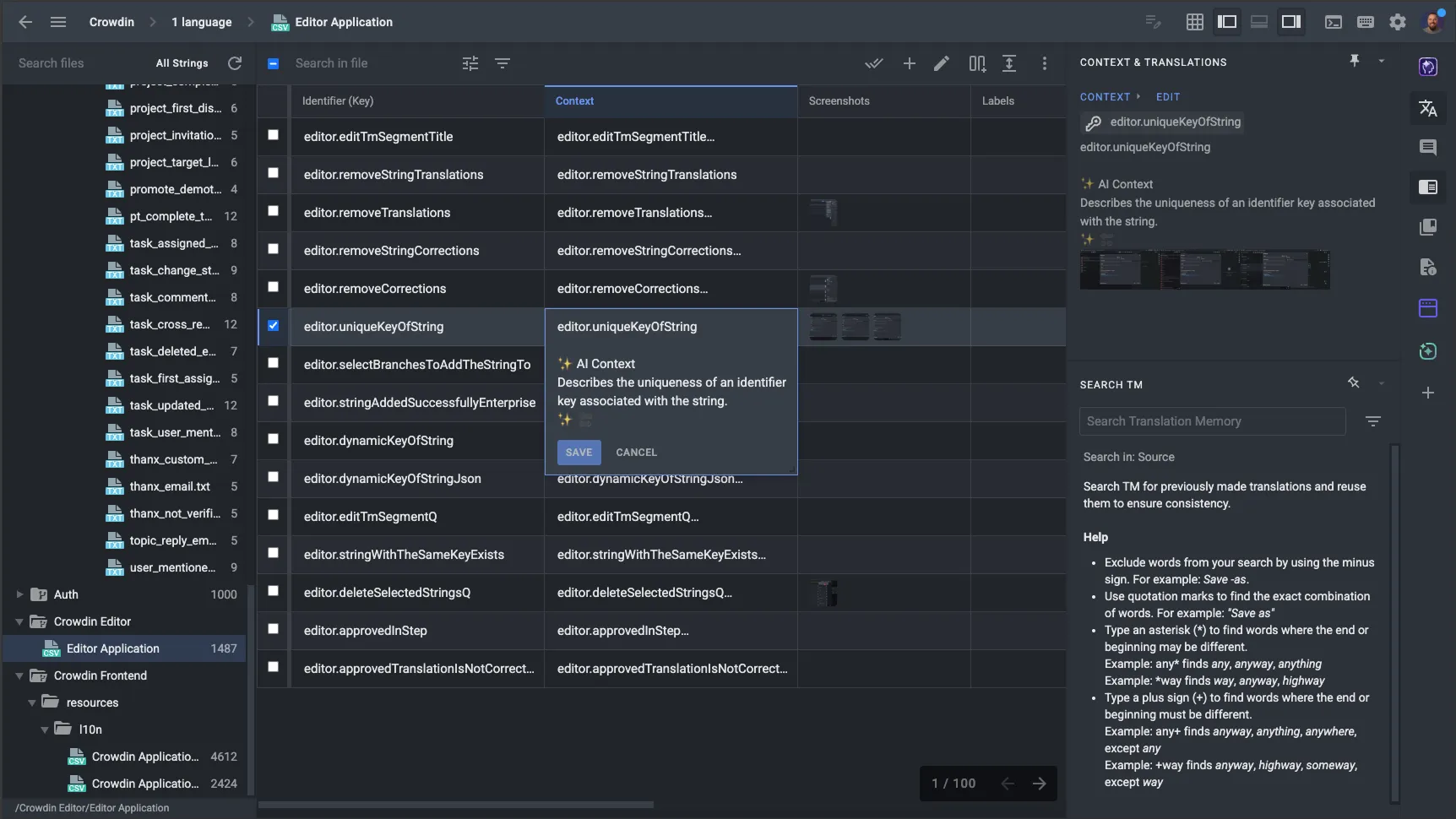The width and height of the screenshot is (1456, 819).
Task: Open the keyboard shortcuts icon
Action: pyautogui.click(x=1366, y=22)
